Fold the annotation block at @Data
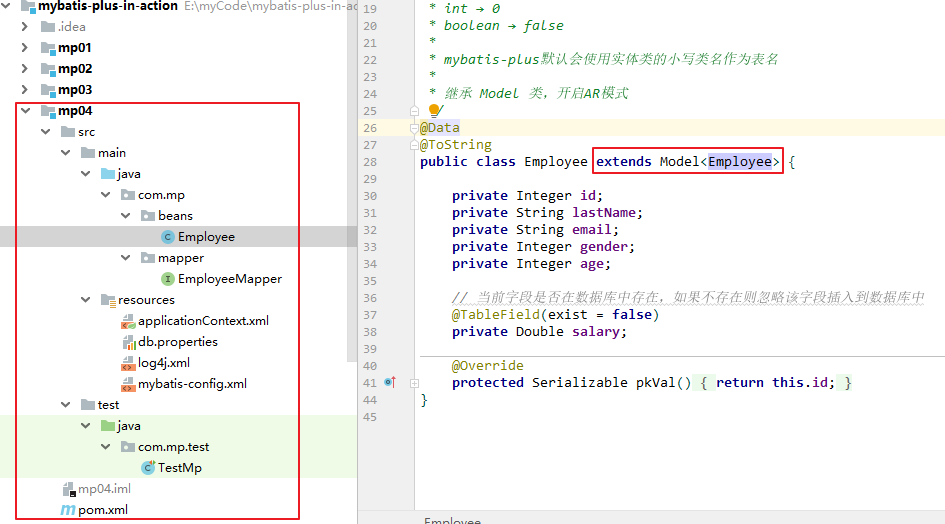Image resolution: width=945 pixels, height=524 pixels. (x=414, y=128)
